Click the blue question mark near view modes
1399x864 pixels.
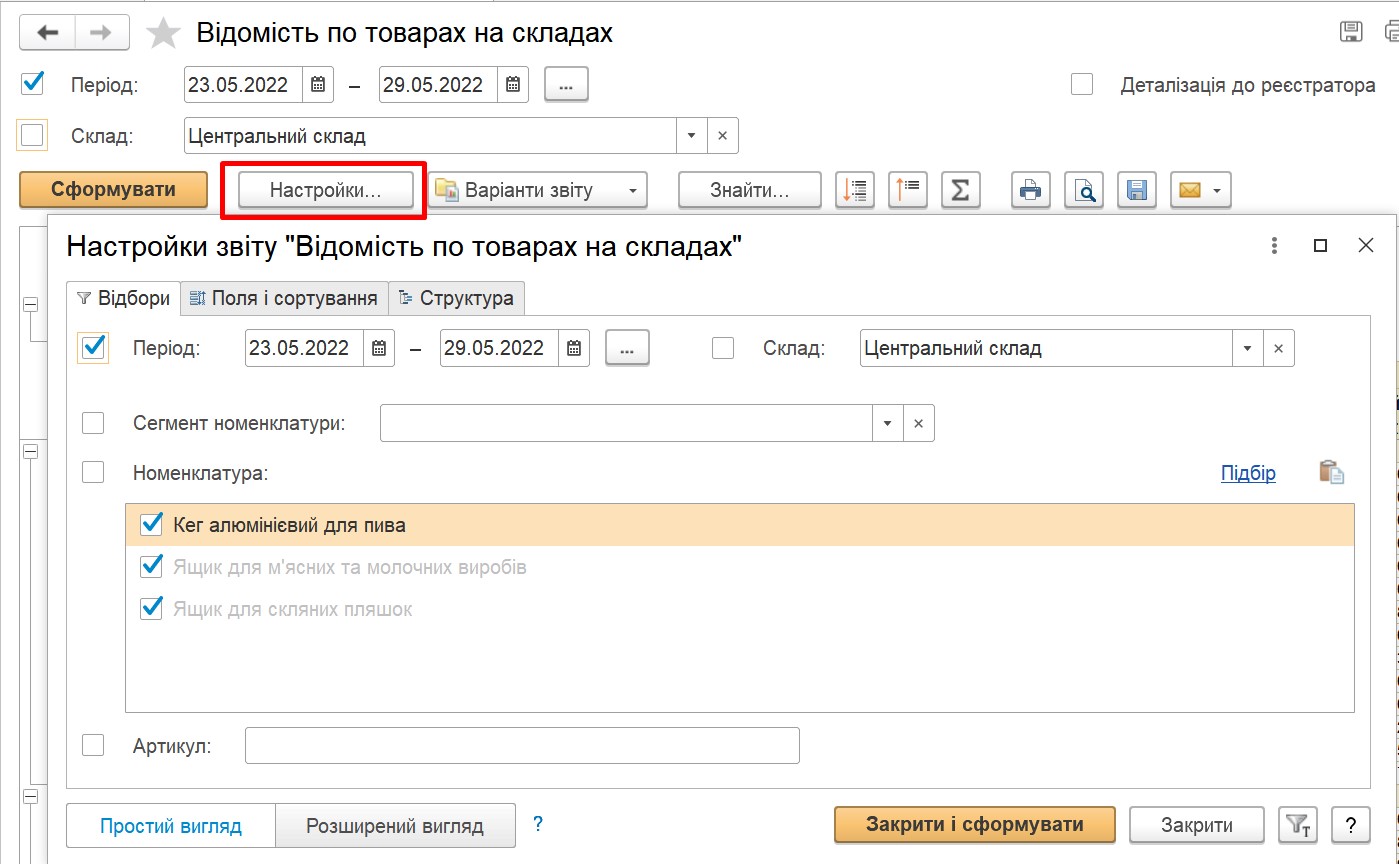click(538, 824)
